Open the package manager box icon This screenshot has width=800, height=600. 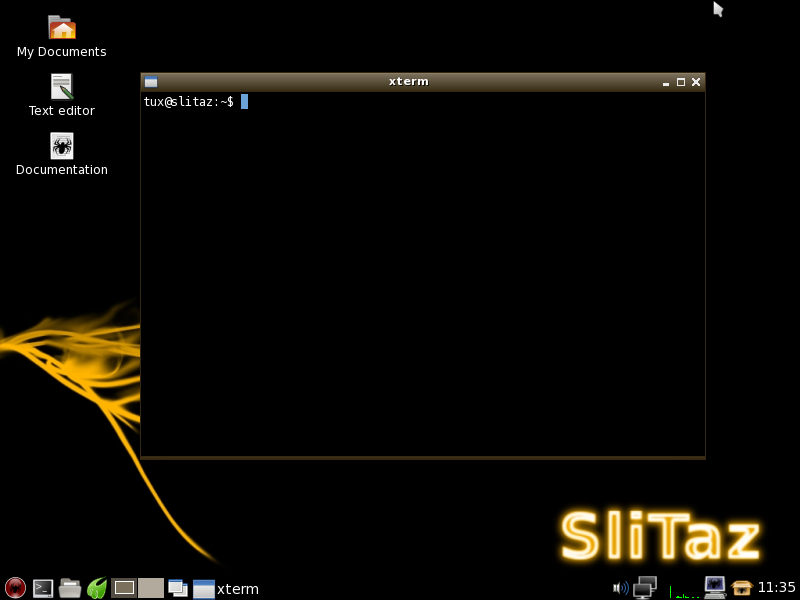(x=741, y=588)
